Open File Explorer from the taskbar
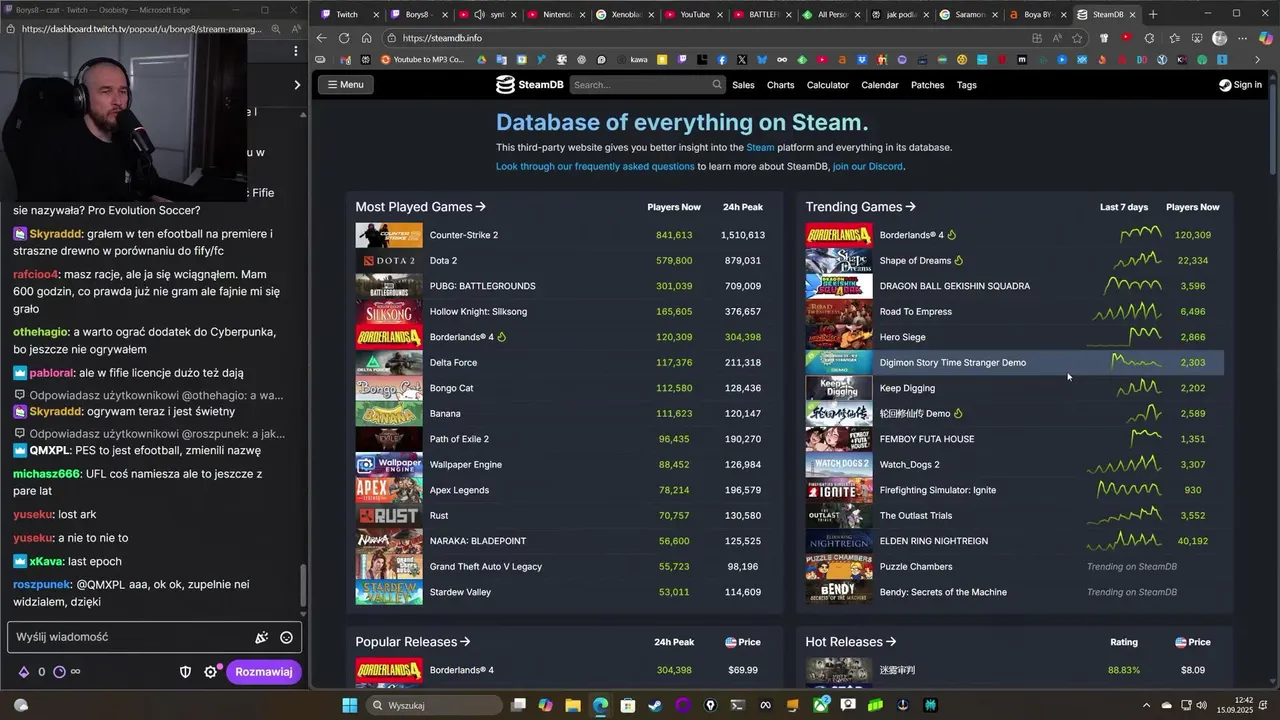Viewport: 1280px width, 720px height. click(572, 705)
